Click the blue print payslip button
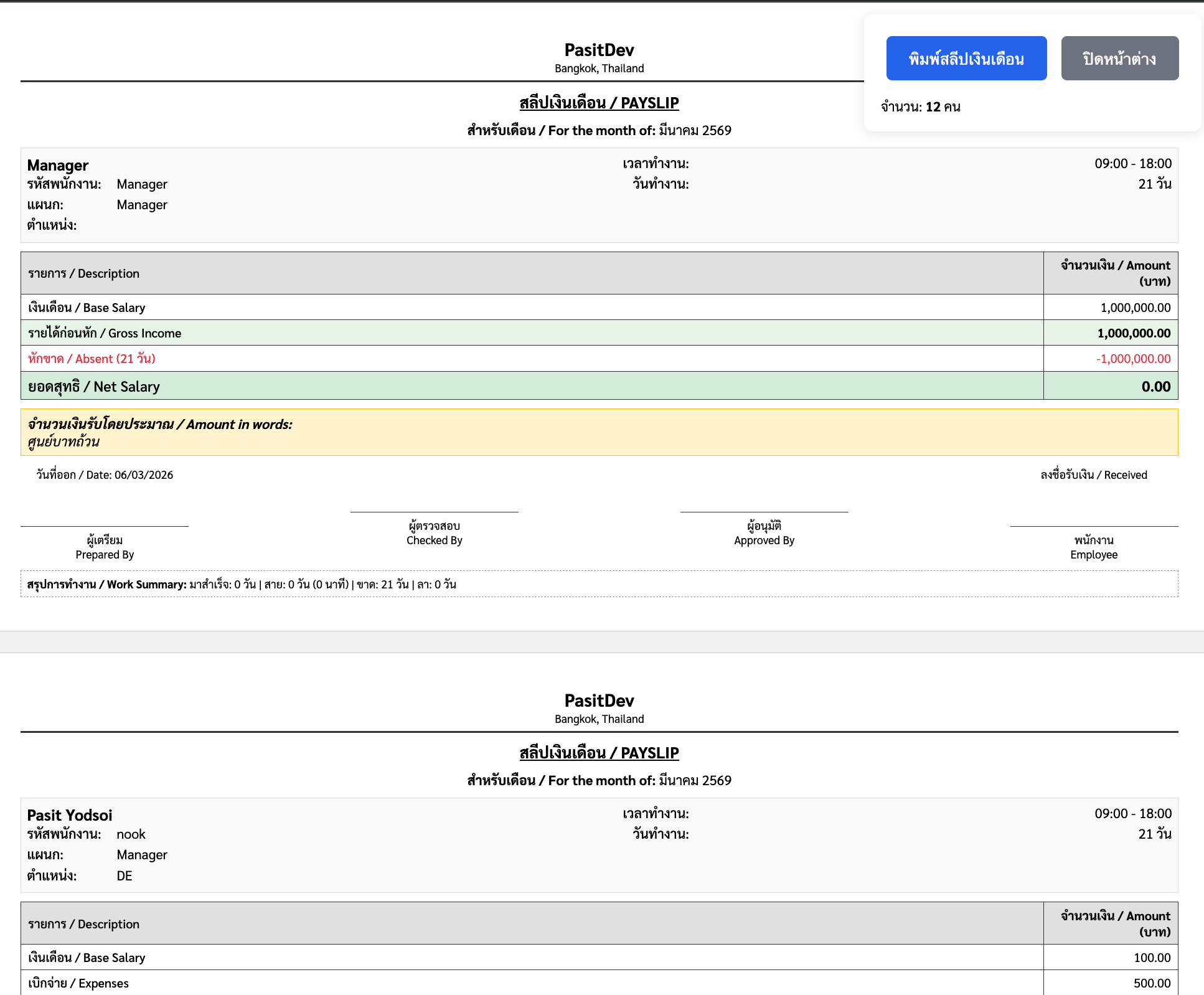Screen dimensions: 1204x995 click(966, 59)
